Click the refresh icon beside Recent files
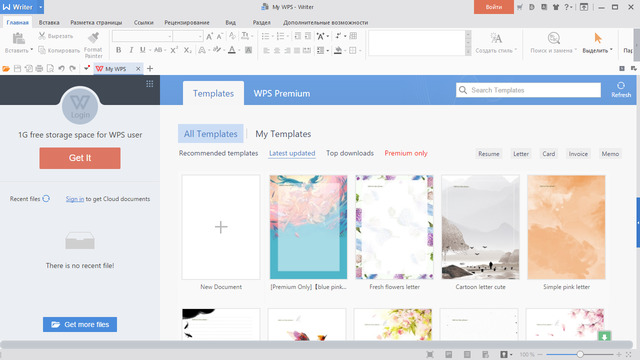 point(46,199)
